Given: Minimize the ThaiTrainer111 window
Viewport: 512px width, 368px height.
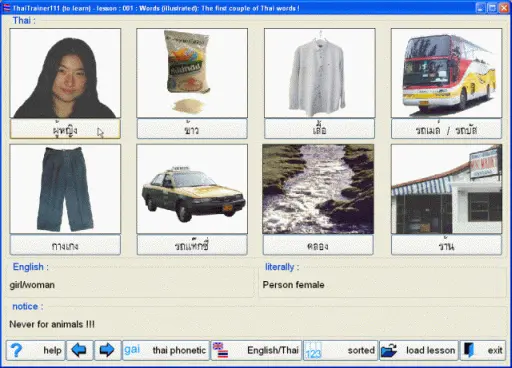Looking at the screenshot, I should pyautogui.click(x=480, y=8).
